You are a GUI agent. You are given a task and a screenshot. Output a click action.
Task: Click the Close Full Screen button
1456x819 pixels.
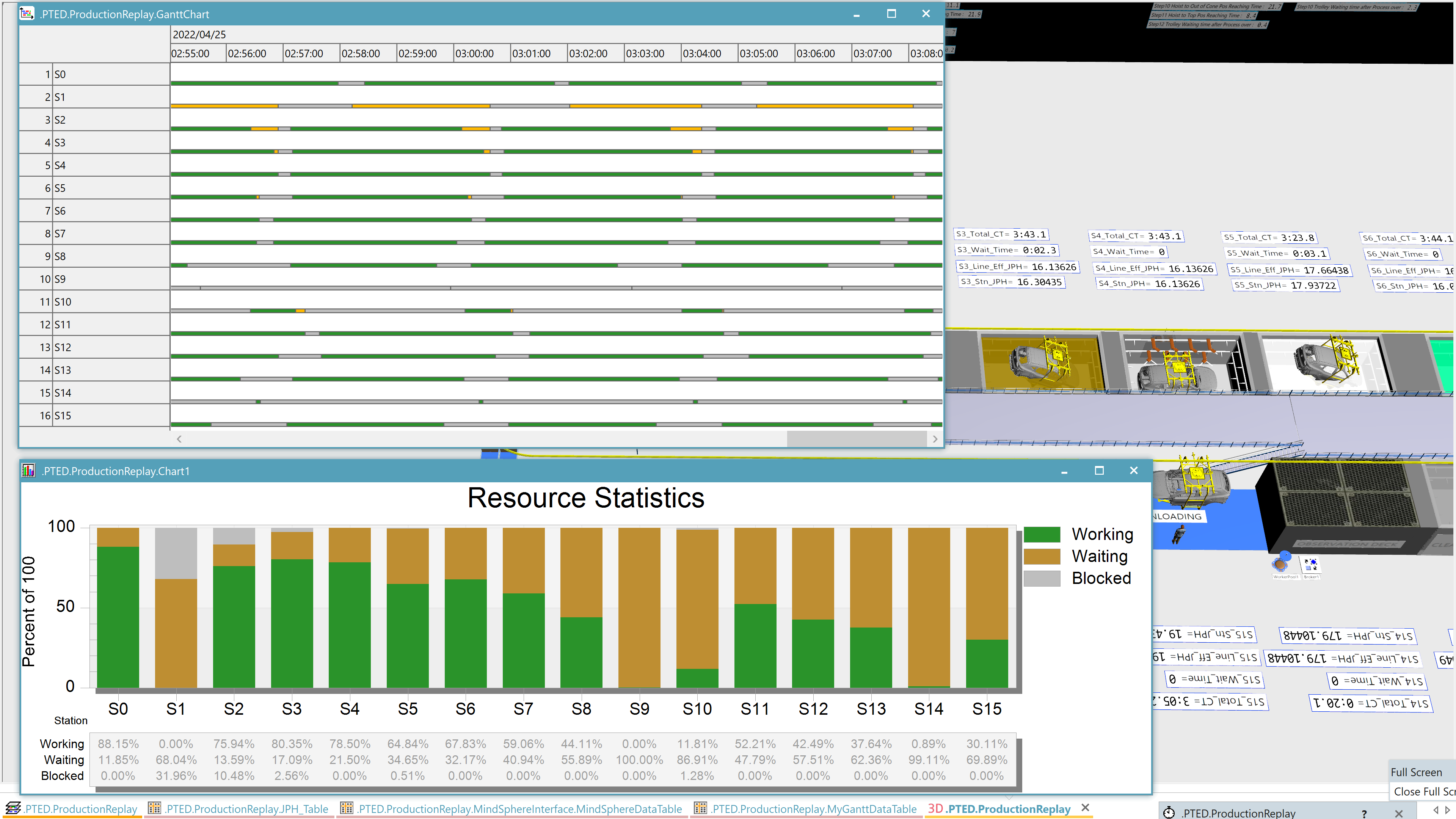(x=1423, y=791)
